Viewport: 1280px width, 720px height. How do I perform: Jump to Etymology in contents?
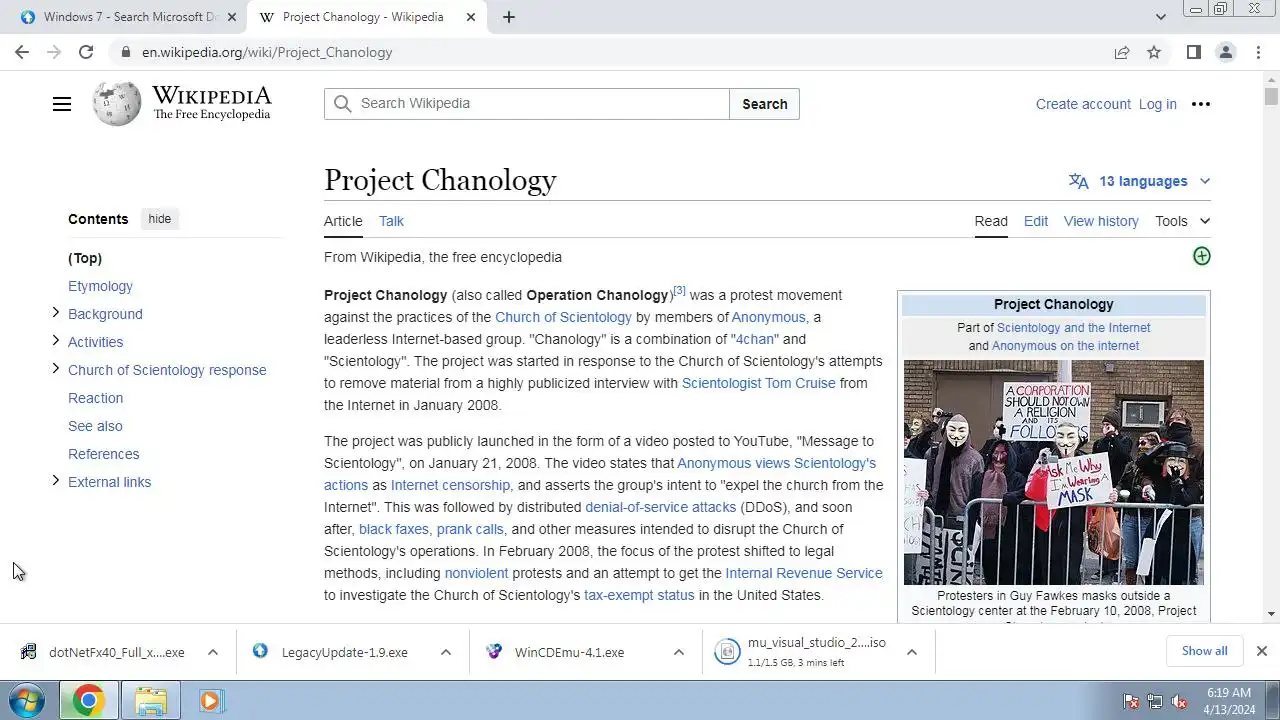click(x=100, y=286)
